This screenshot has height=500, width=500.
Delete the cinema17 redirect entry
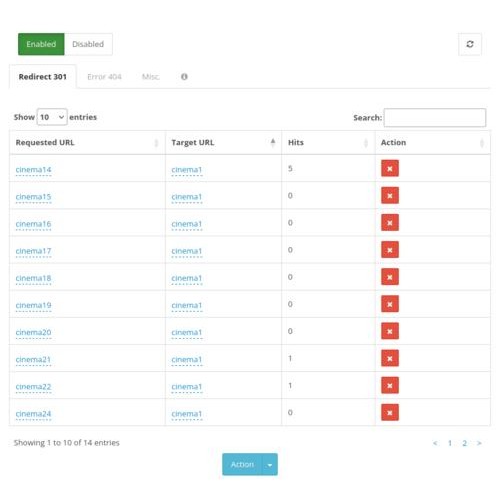(x=390, y=250)
